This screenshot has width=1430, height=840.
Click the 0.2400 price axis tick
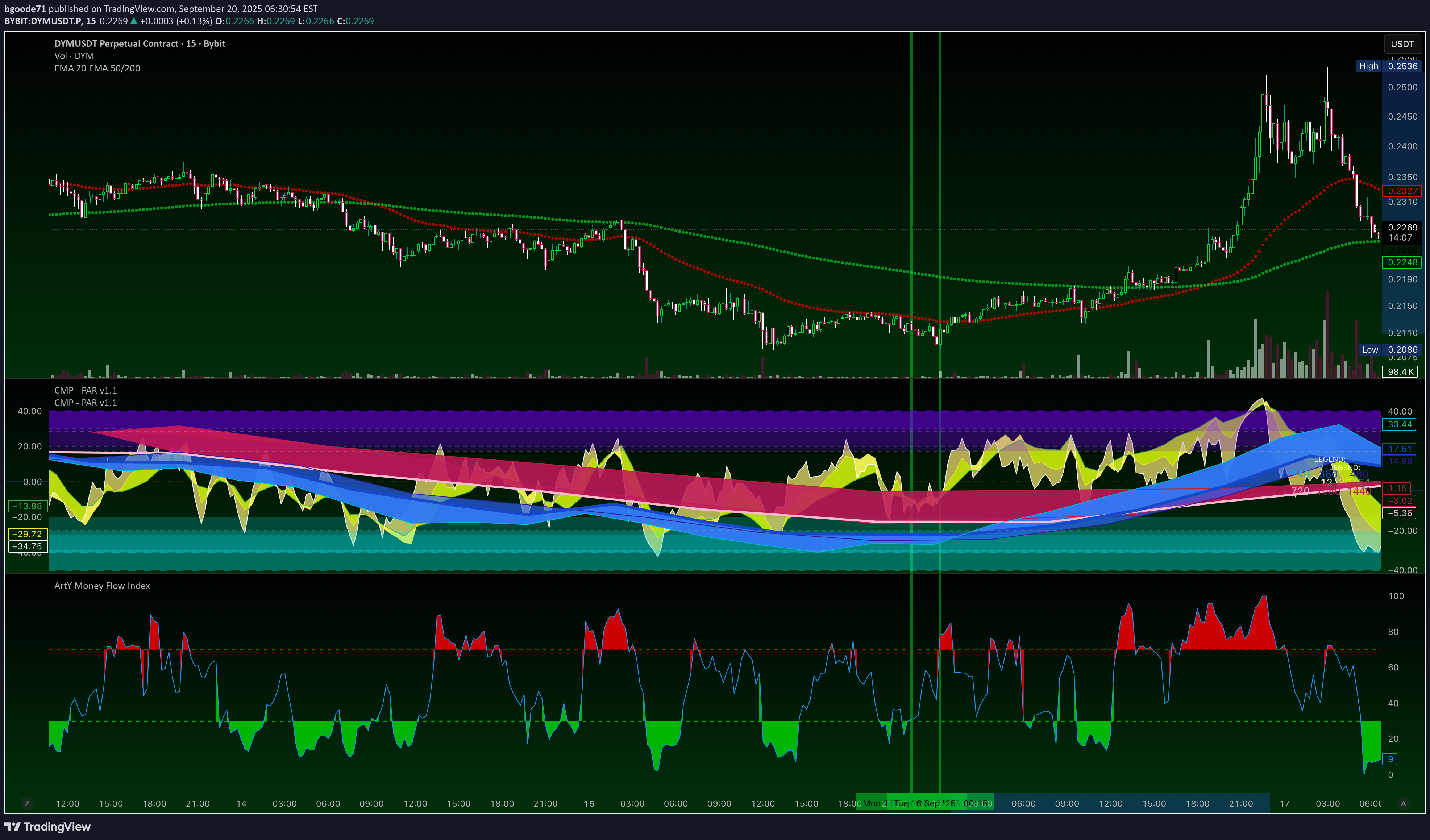(1402, 146)
